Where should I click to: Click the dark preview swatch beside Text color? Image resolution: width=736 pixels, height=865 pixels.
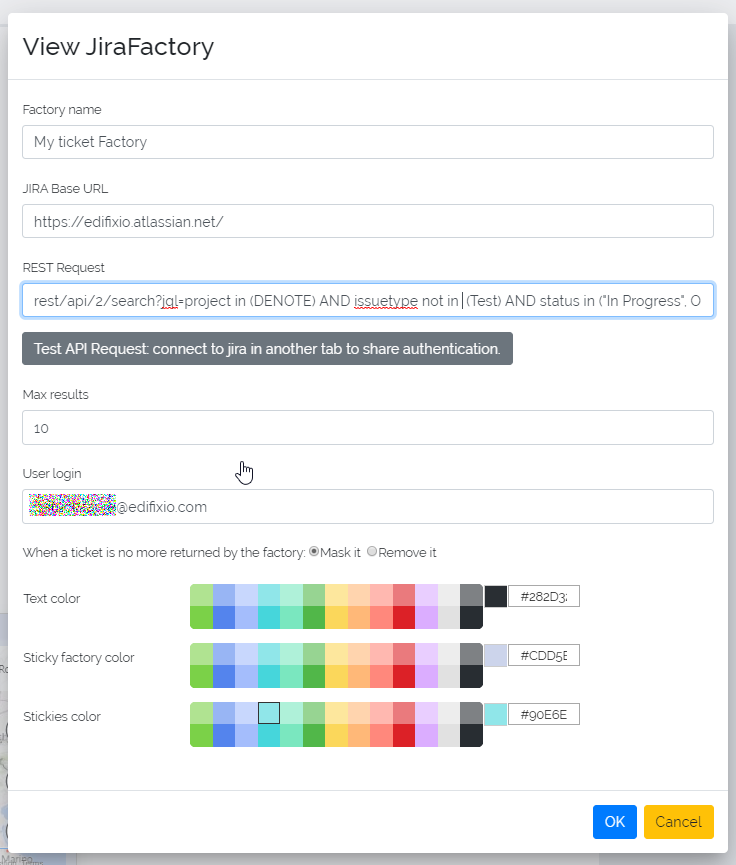tap(495, 596)
